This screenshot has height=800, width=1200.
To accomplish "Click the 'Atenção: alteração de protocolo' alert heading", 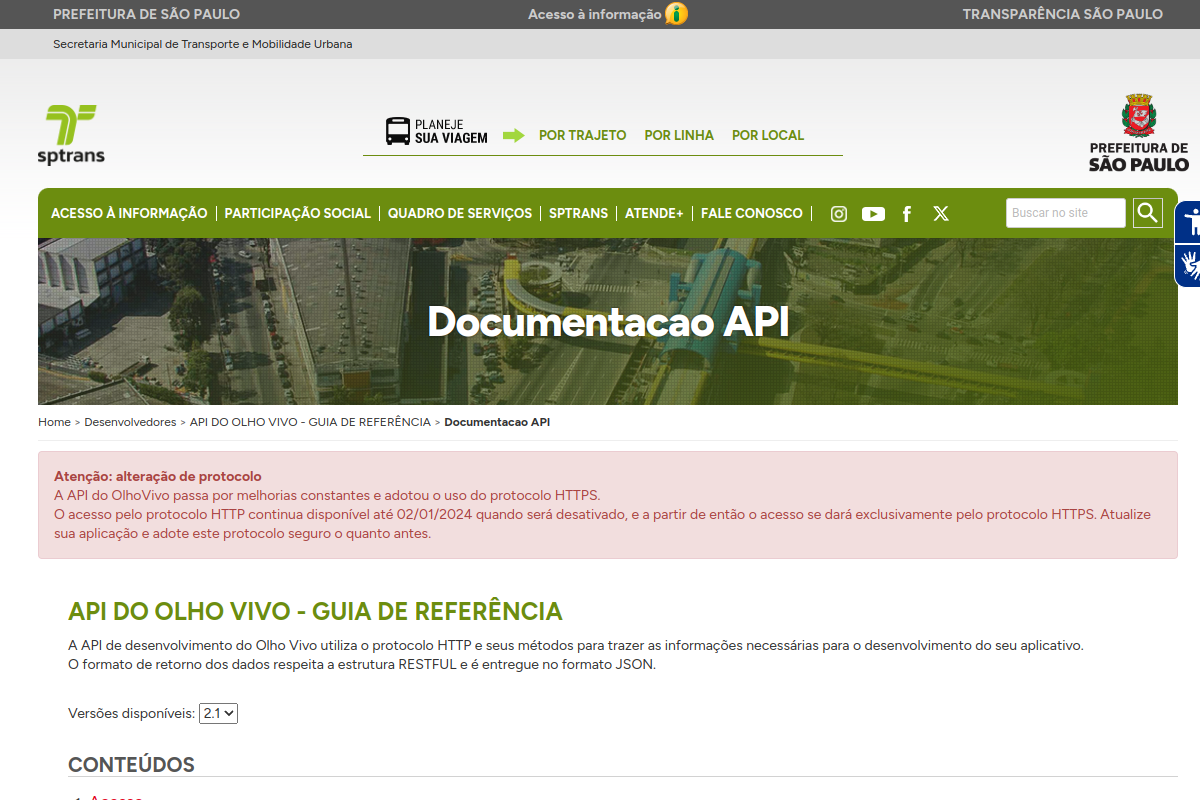I will coord(158,476).
